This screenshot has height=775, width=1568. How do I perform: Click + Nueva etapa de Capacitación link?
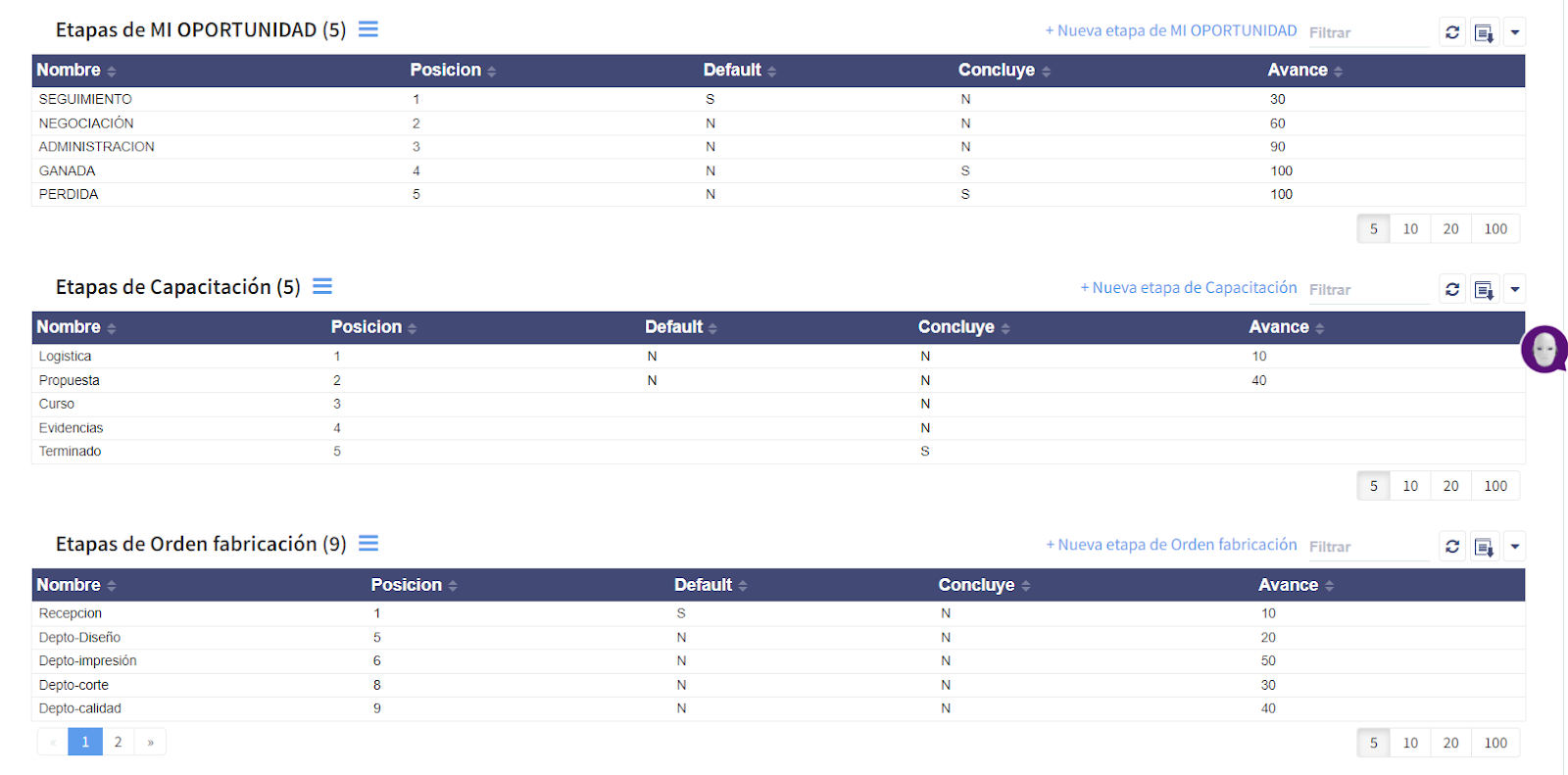1189,288
